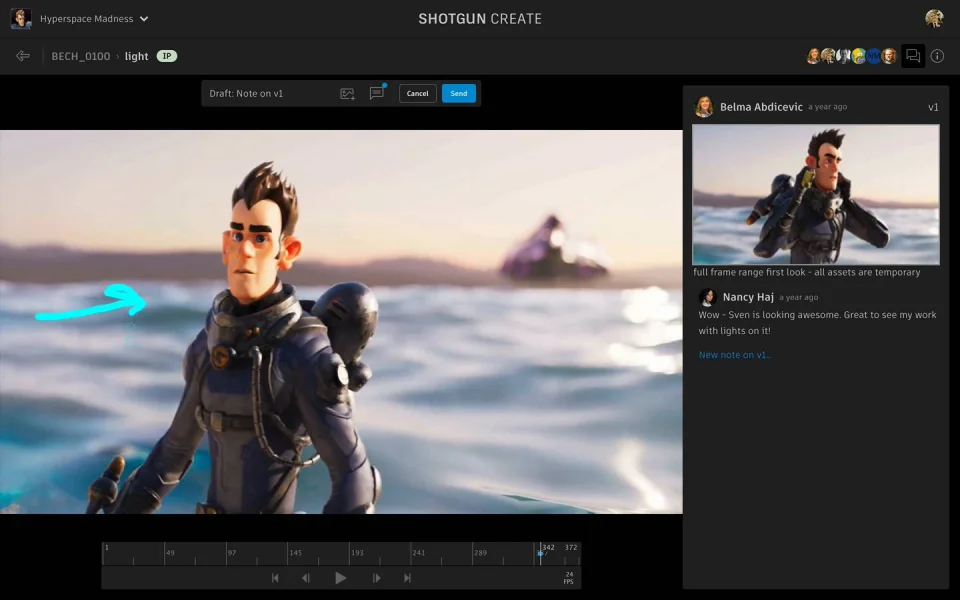Click the comment text icon in draft bar
Image resolution: width=960 pixels, height=600 pixels.
tap(377, 93)
